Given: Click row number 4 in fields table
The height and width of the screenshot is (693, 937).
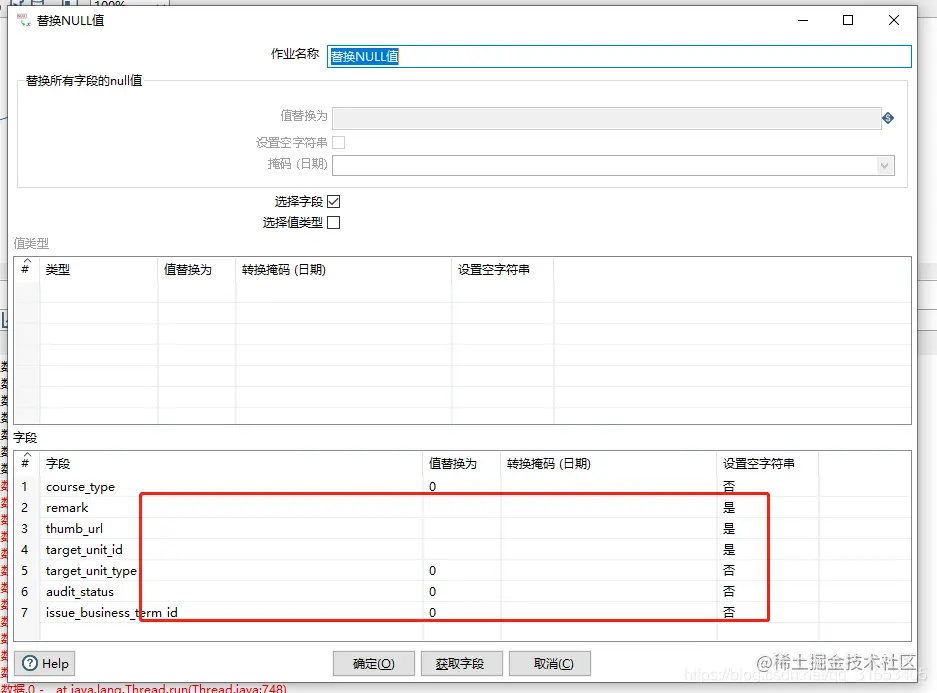Looking at the screenshot, I should pyautogui.click(x=25, y=550).
